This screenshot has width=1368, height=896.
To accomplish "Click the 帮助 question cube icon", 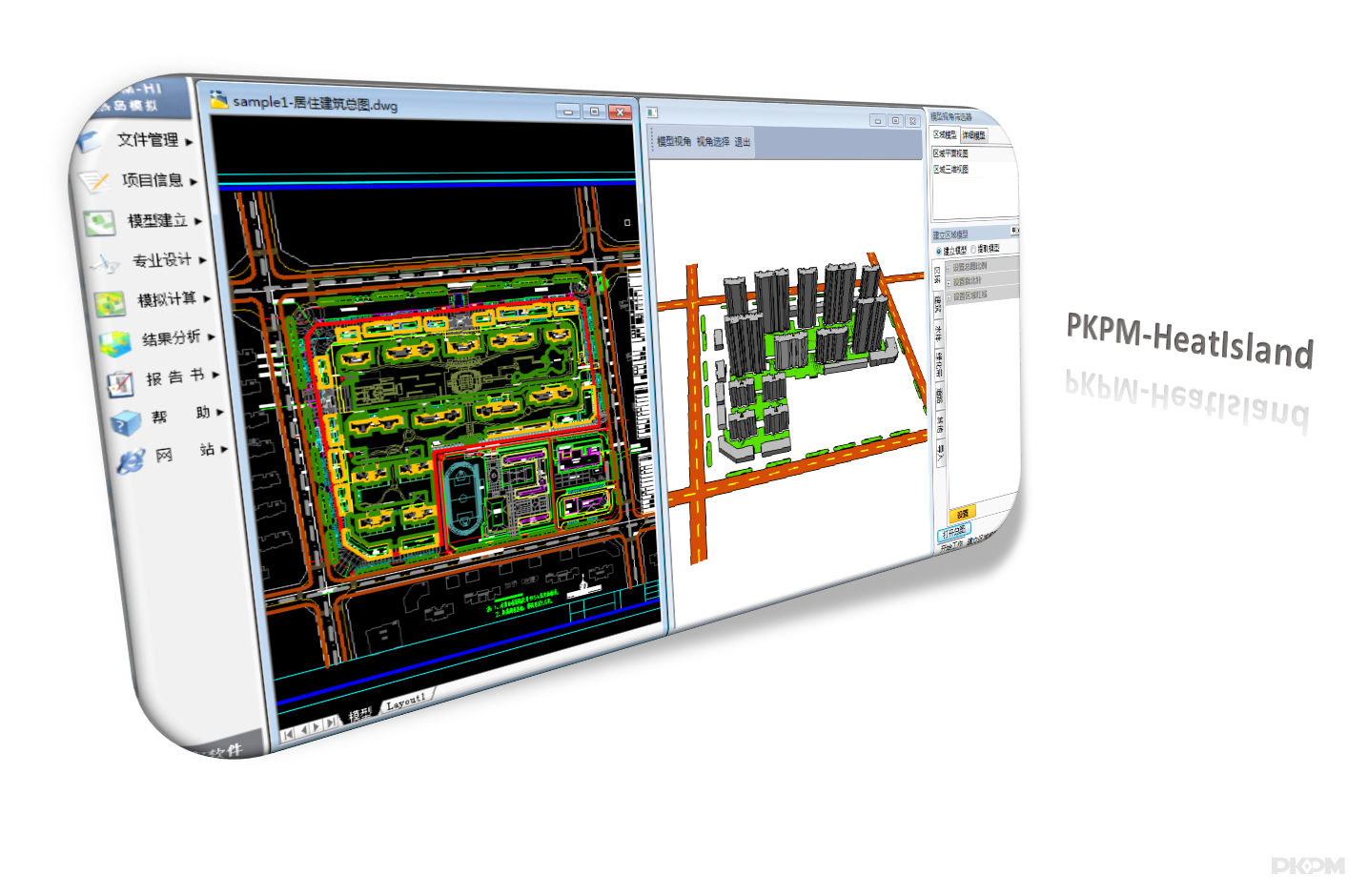I will pos(126,422).
